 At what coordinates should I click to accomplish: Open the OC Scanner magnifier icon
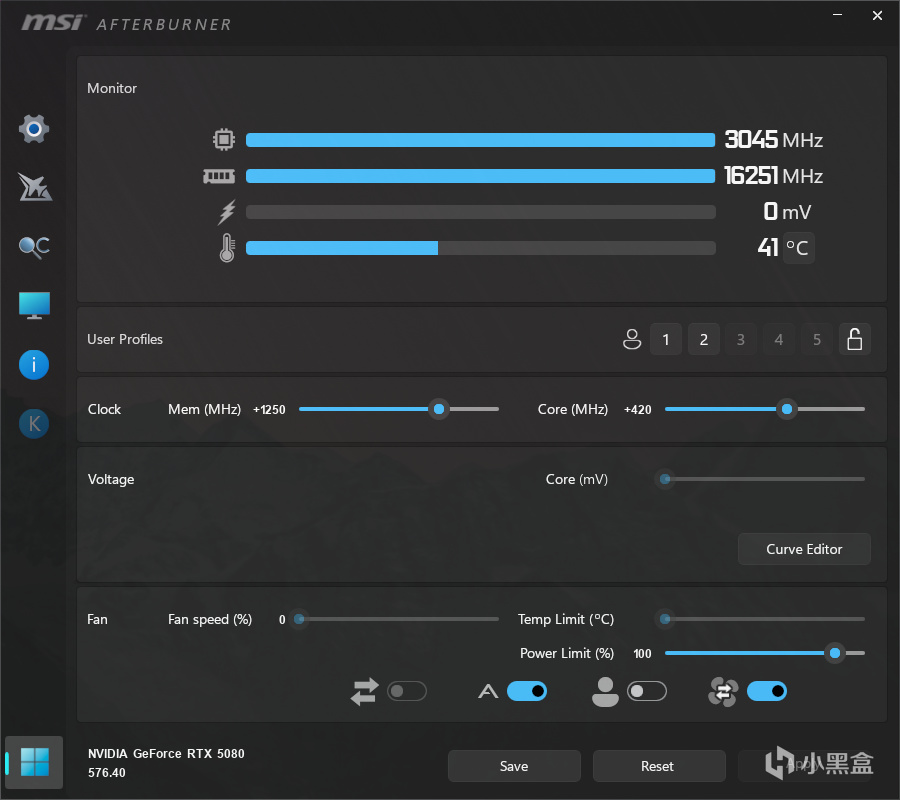click(34, 246)
